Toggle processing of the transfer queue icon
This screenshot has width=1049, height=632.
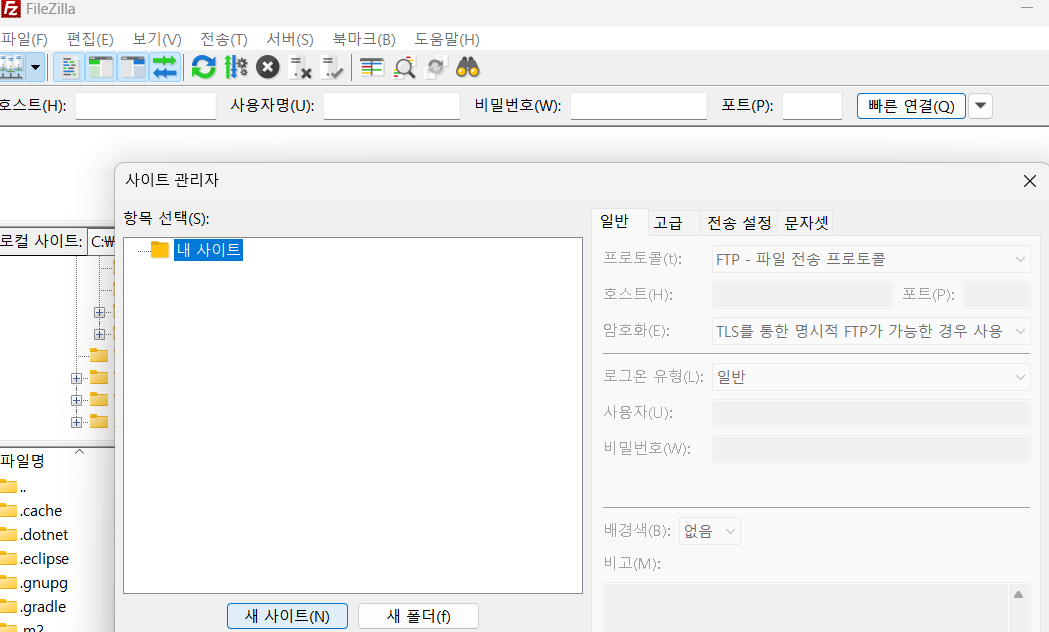235,68
